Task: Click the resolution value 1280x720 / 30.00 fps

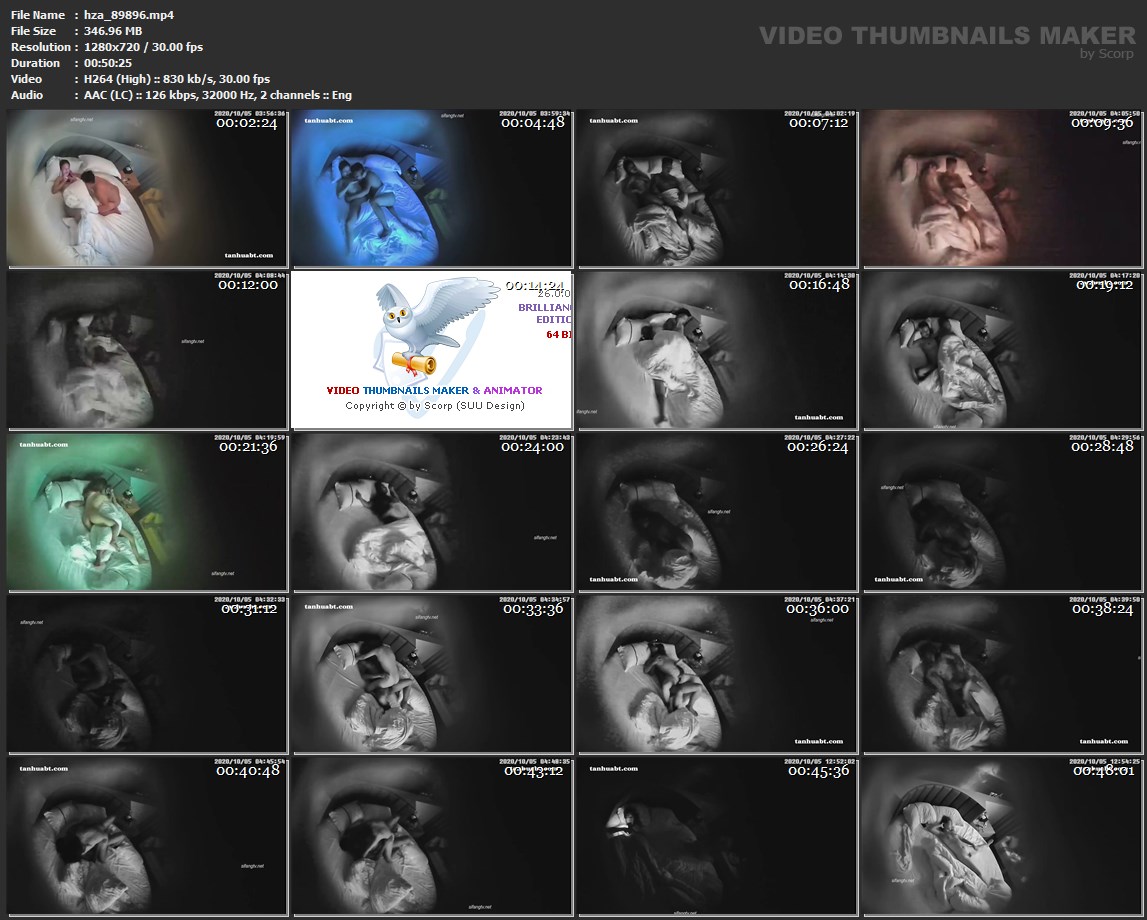Action: pyautogui.click(x=143, y=47)
